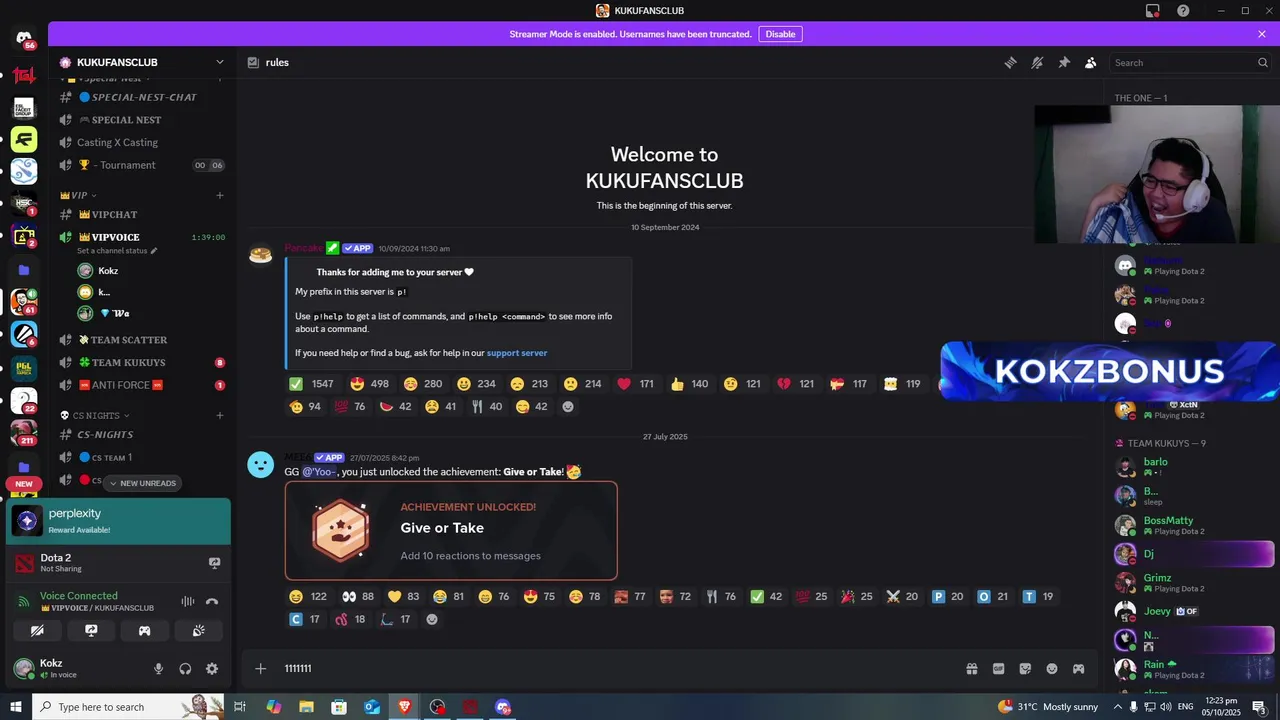The image size is (1280, 720).
Task: Collapse the VIP channel category
Action: point(78,195)
